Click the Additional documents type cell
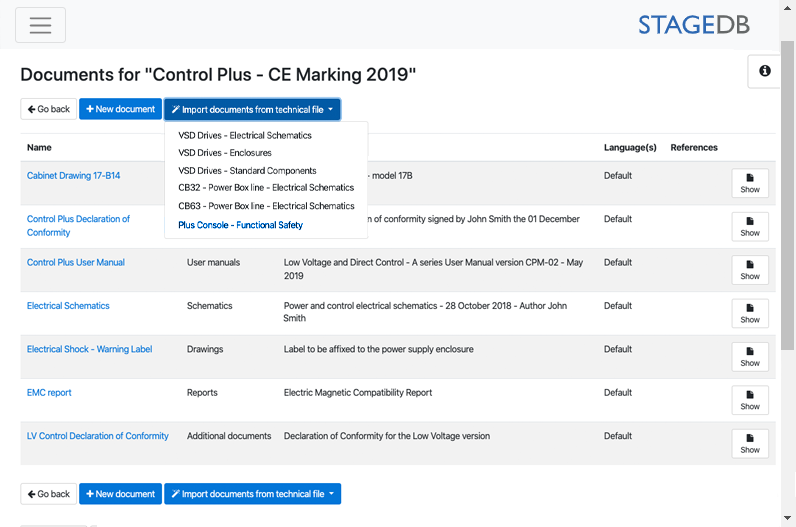 [x=229, y=436]
